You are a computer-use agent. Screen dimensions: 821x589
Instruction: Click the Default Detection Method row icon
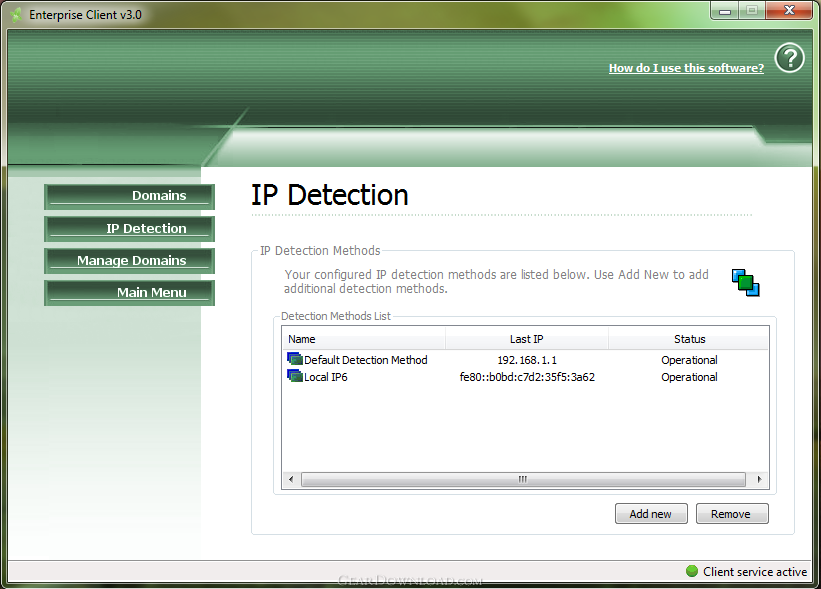[295, 360]
